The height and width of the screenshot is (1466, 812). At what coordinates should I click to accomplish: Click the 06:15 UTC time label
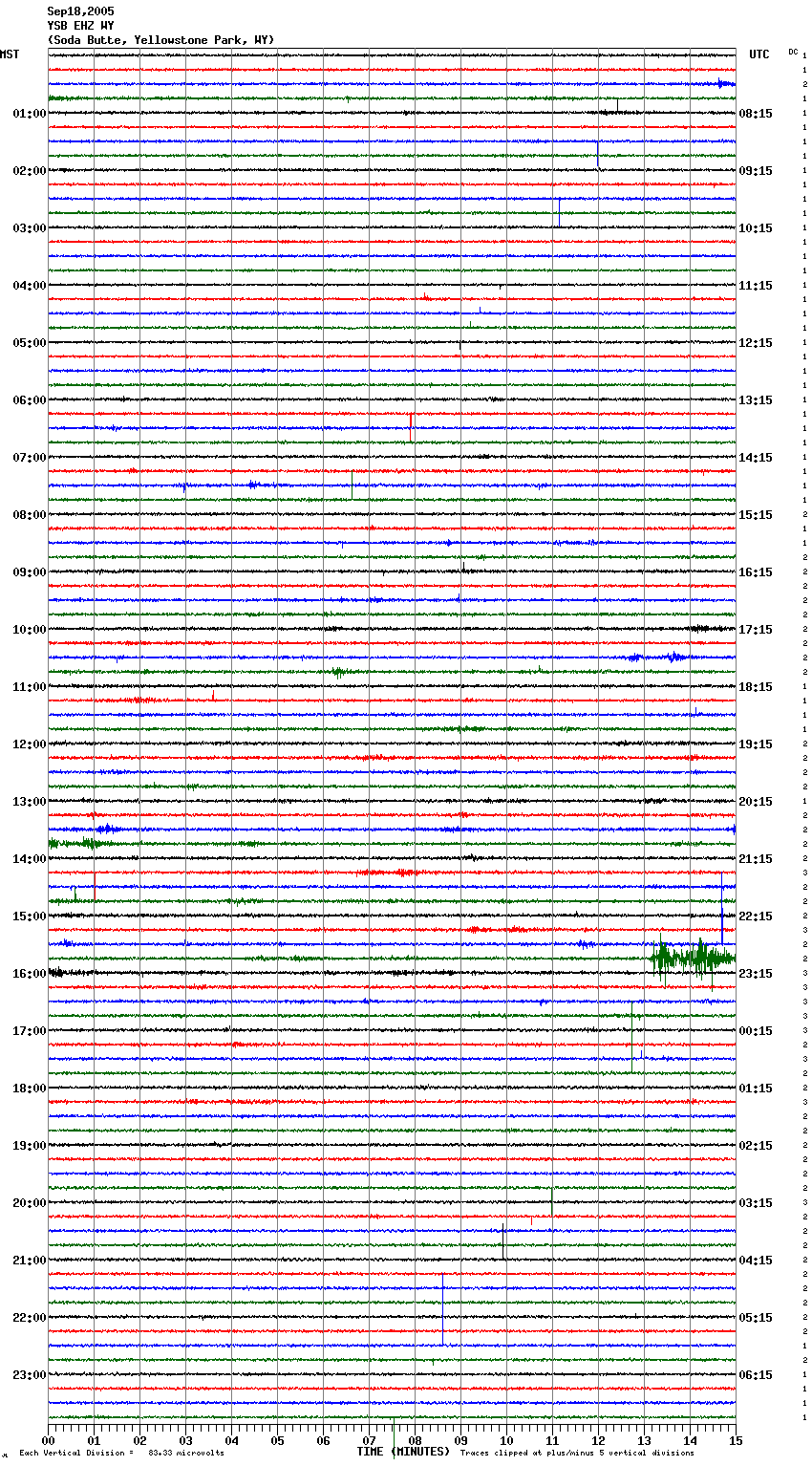point(756,1375)
